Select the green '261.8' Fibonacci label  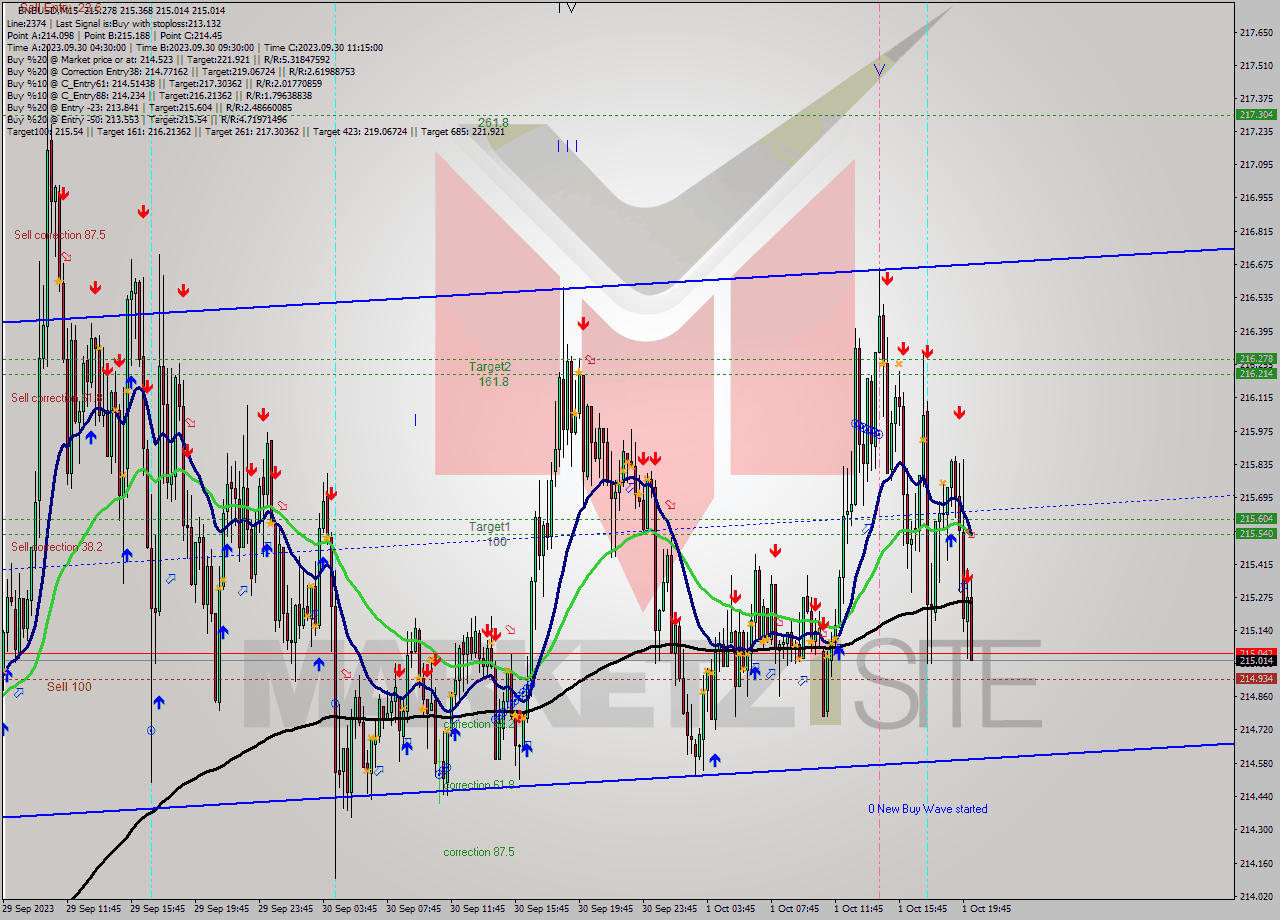click(493, 123)
